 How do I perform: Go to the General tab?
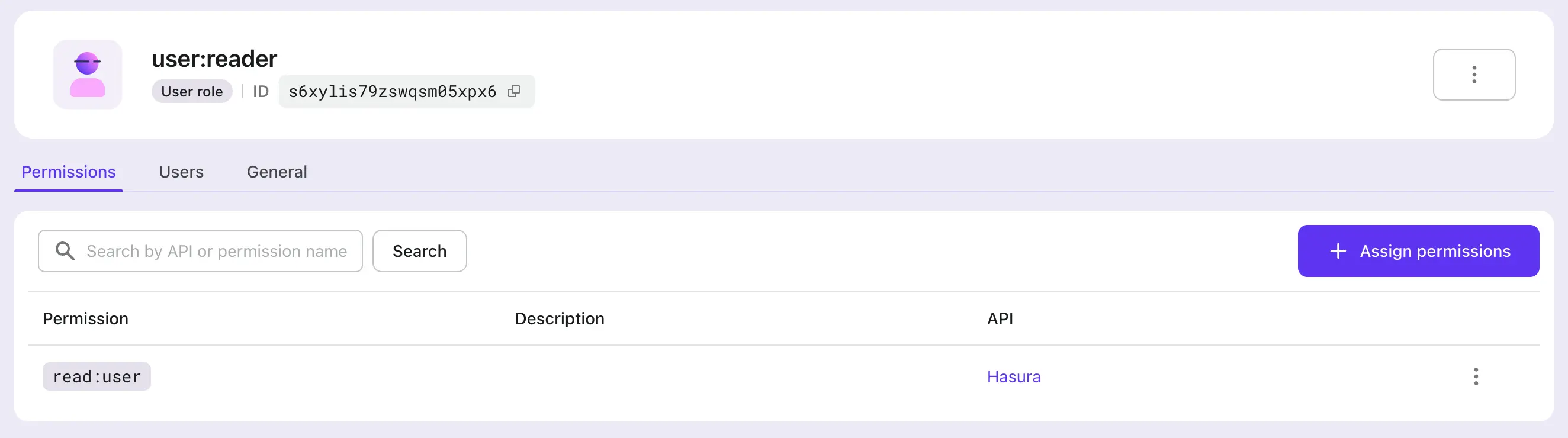277,172
